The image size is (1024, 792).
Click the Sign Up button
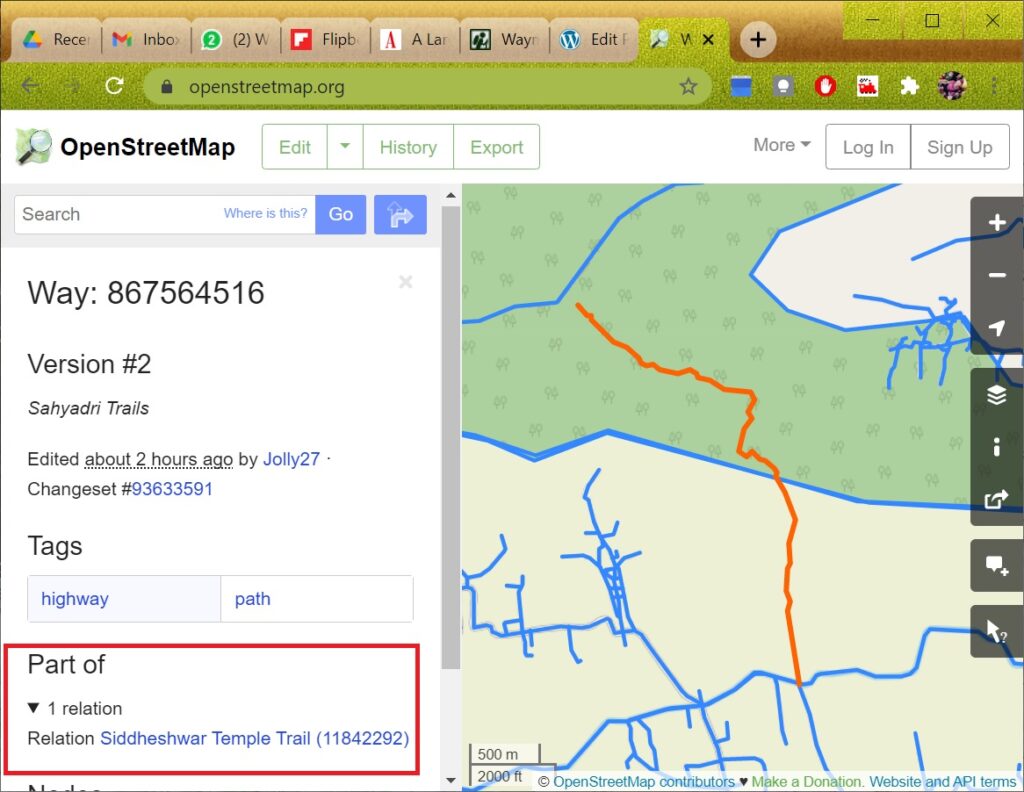pos(959,147)
